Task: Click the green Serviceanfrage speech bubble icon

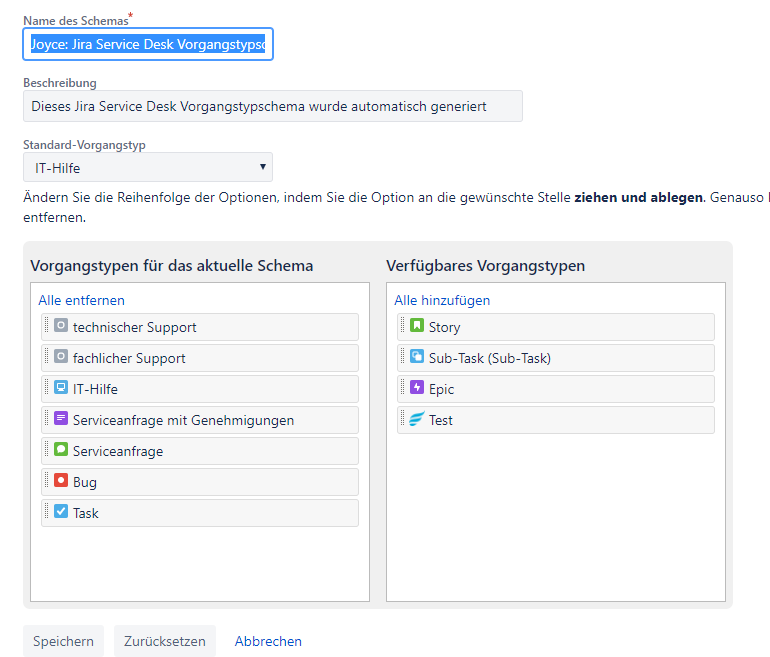Action: tap(61, 449)
